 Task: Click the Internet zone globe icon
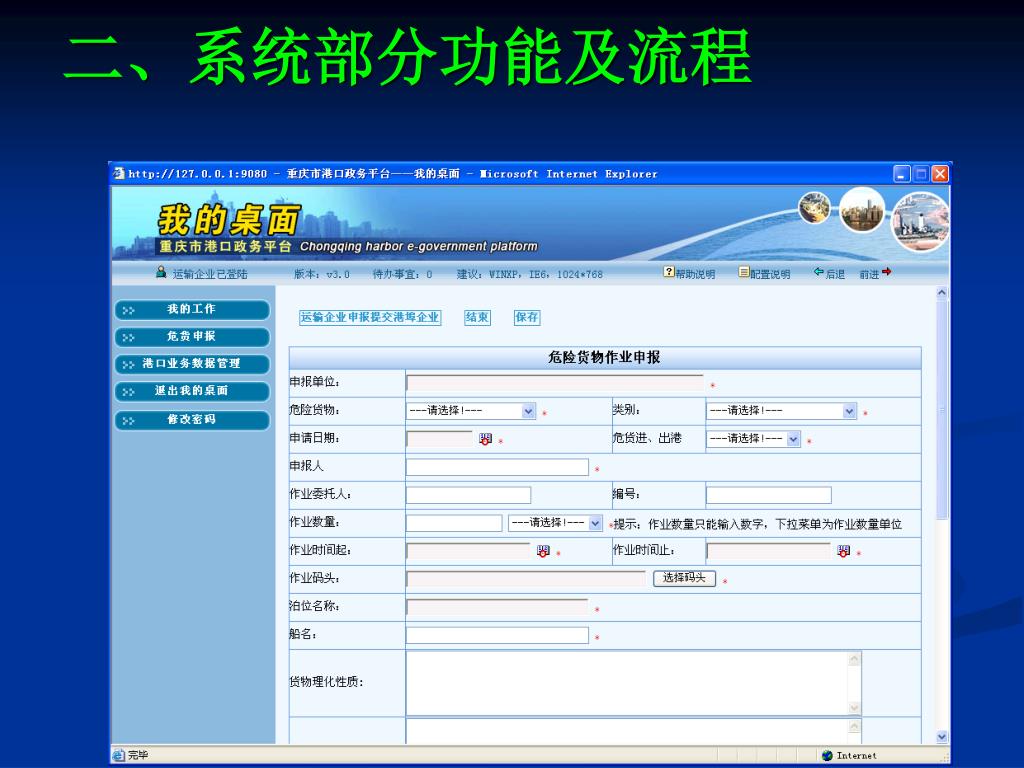click(827, 756)
